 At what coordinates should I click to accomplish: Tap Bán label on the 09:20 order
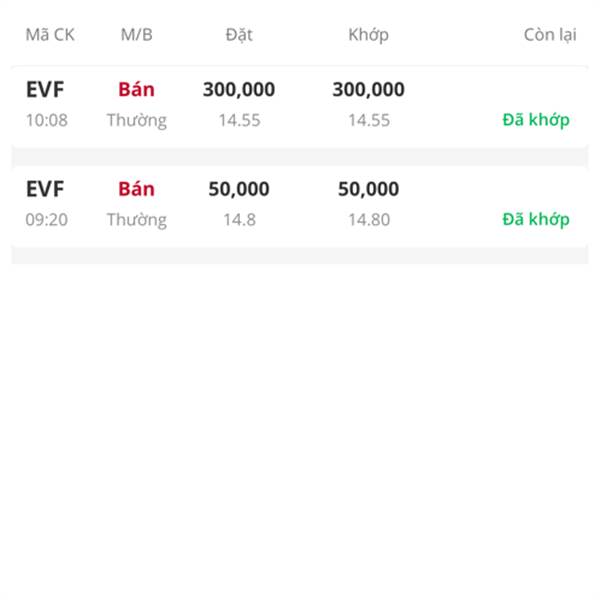137,189
